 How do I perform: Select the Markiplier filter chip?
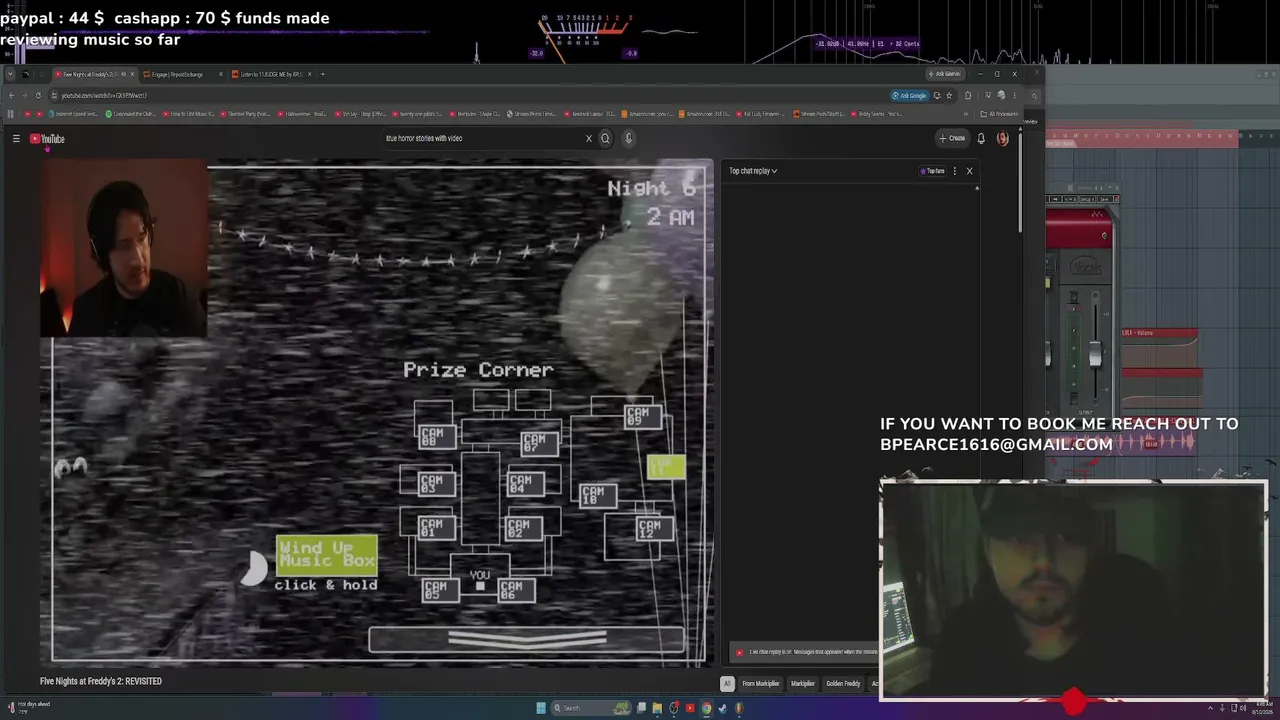point(803,684)
